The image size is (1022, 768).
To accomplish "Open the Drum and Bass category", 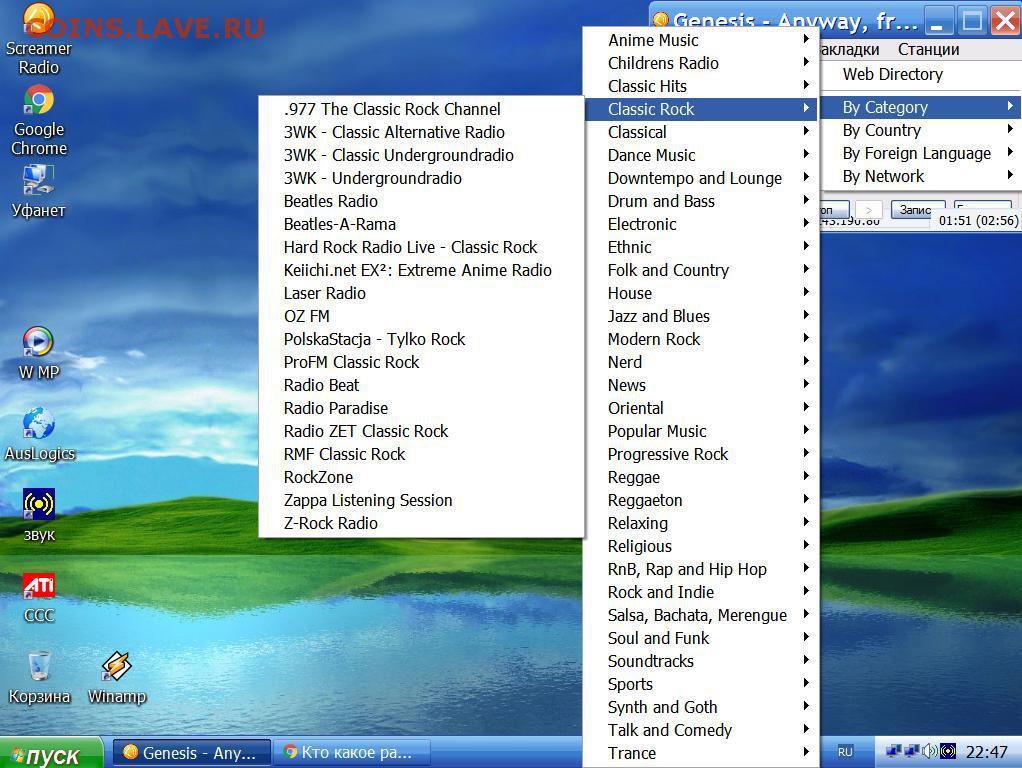I will [700, 201].
